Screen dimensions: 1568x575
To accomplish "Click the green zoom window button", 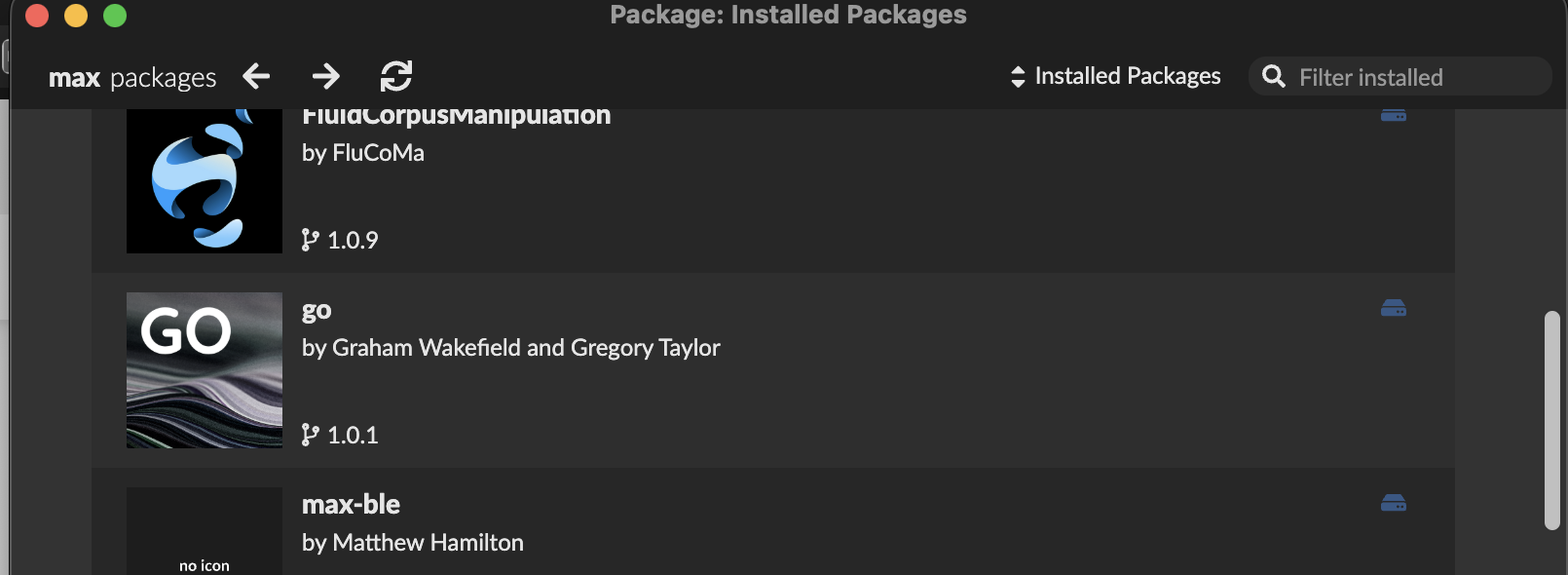I will (115, 16).
